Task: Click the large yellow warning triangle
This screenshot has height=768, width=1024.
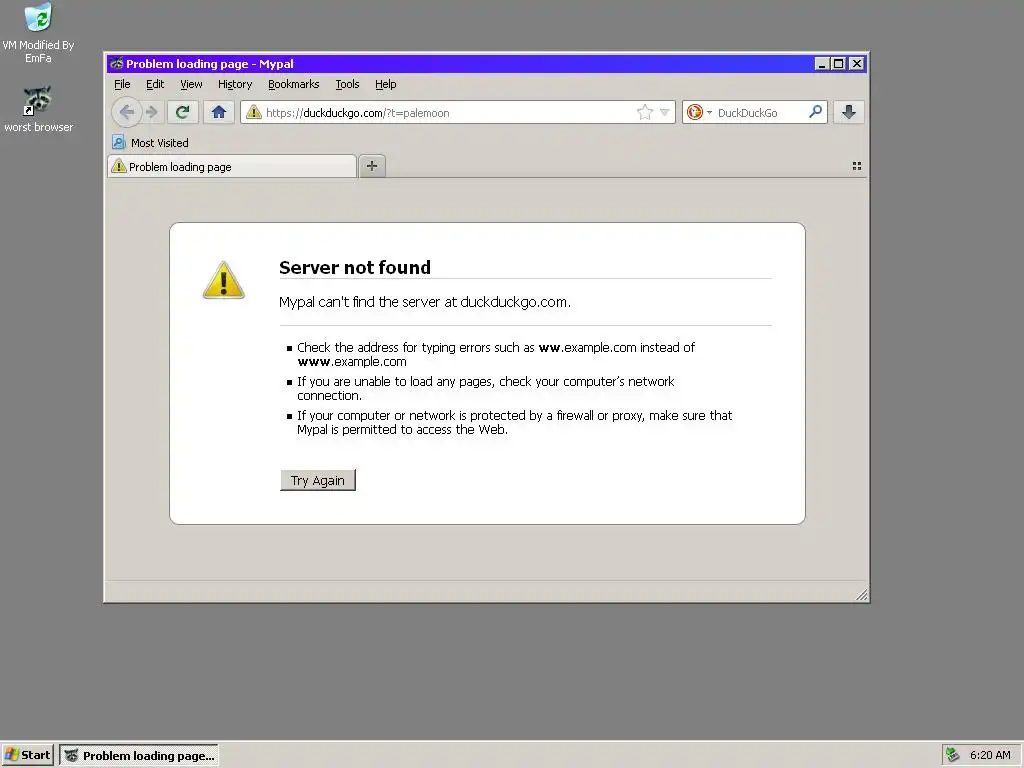Action: click(x=223, y=280)
